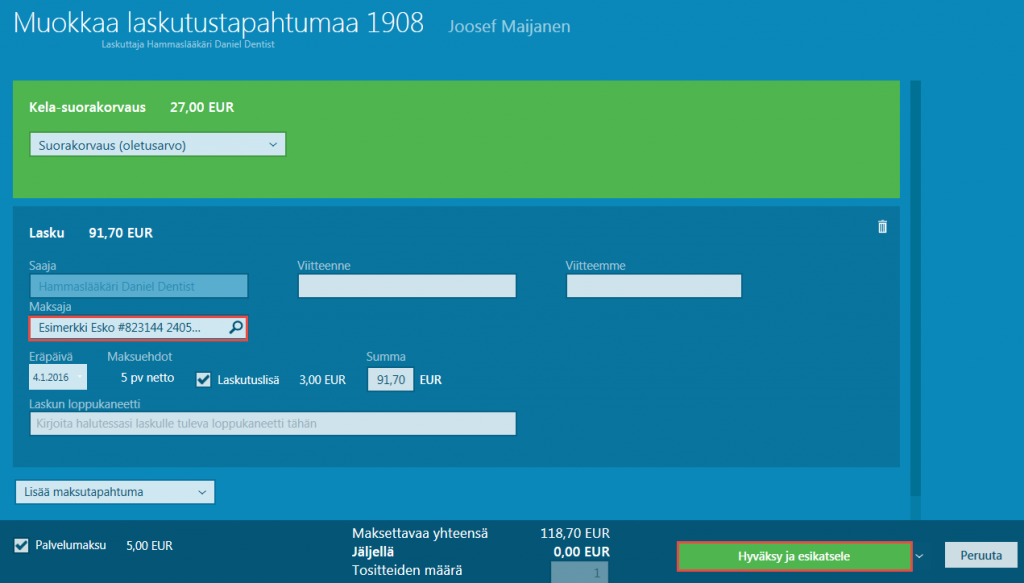Select the Eräpäivä date field 4.1.2016
1024x583 pixels.
(x=52, y=376)
